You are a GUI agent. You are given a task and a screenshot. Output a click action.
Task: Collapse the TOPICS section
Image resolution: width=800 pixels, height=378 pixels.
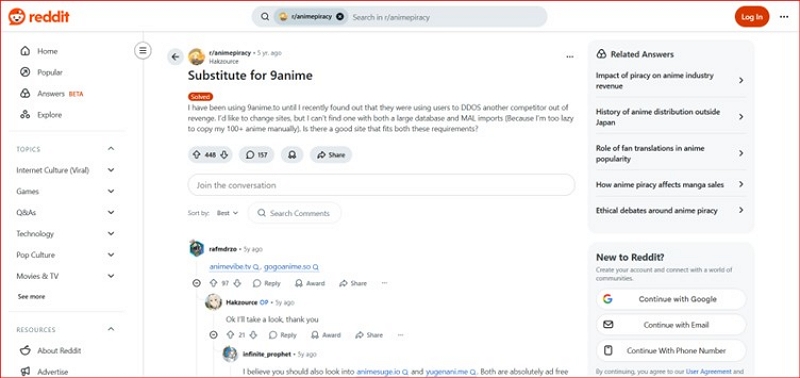[x=111, y=149]
